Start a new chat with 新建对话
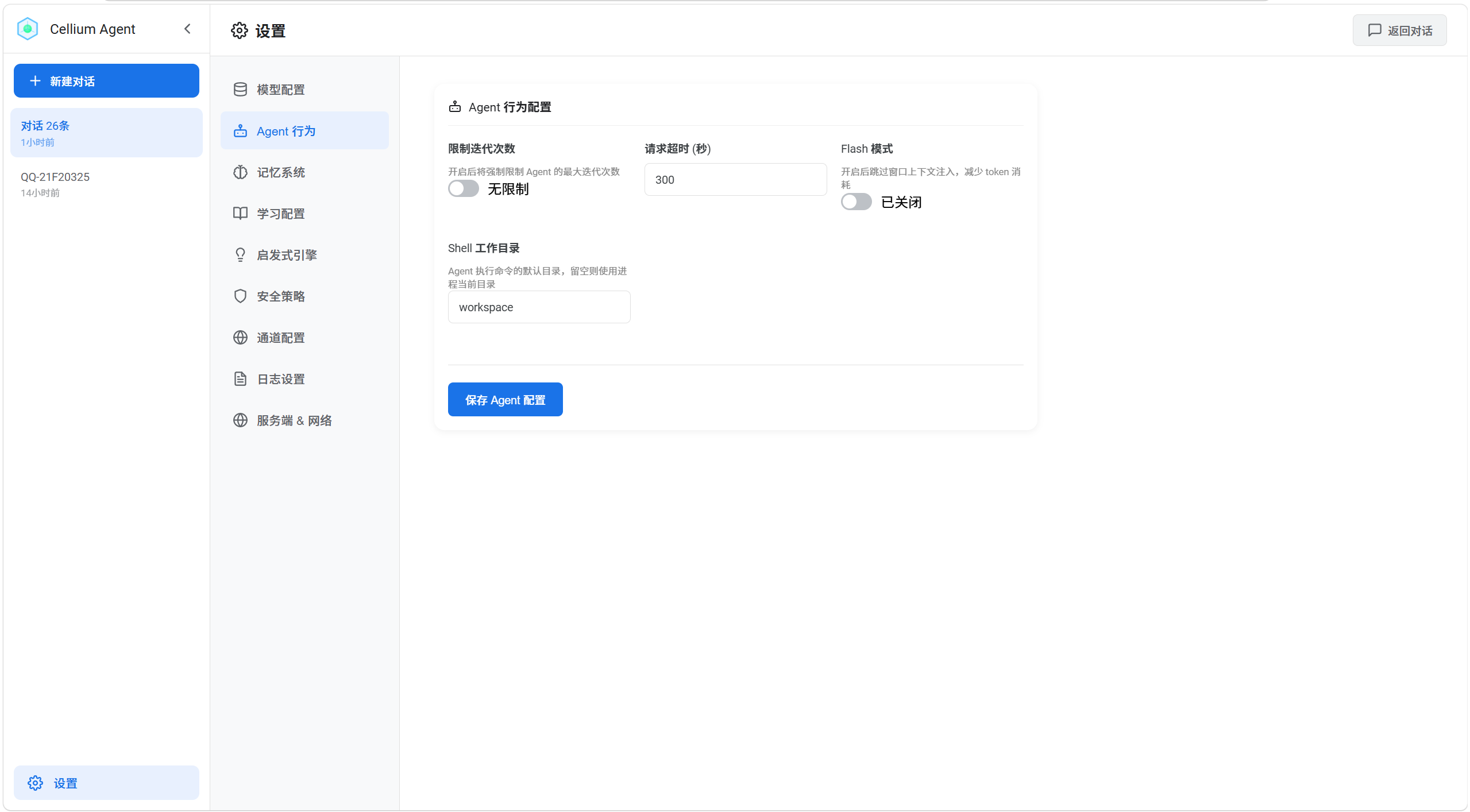Screen dimensions: 1470x812 click(106, 81)
